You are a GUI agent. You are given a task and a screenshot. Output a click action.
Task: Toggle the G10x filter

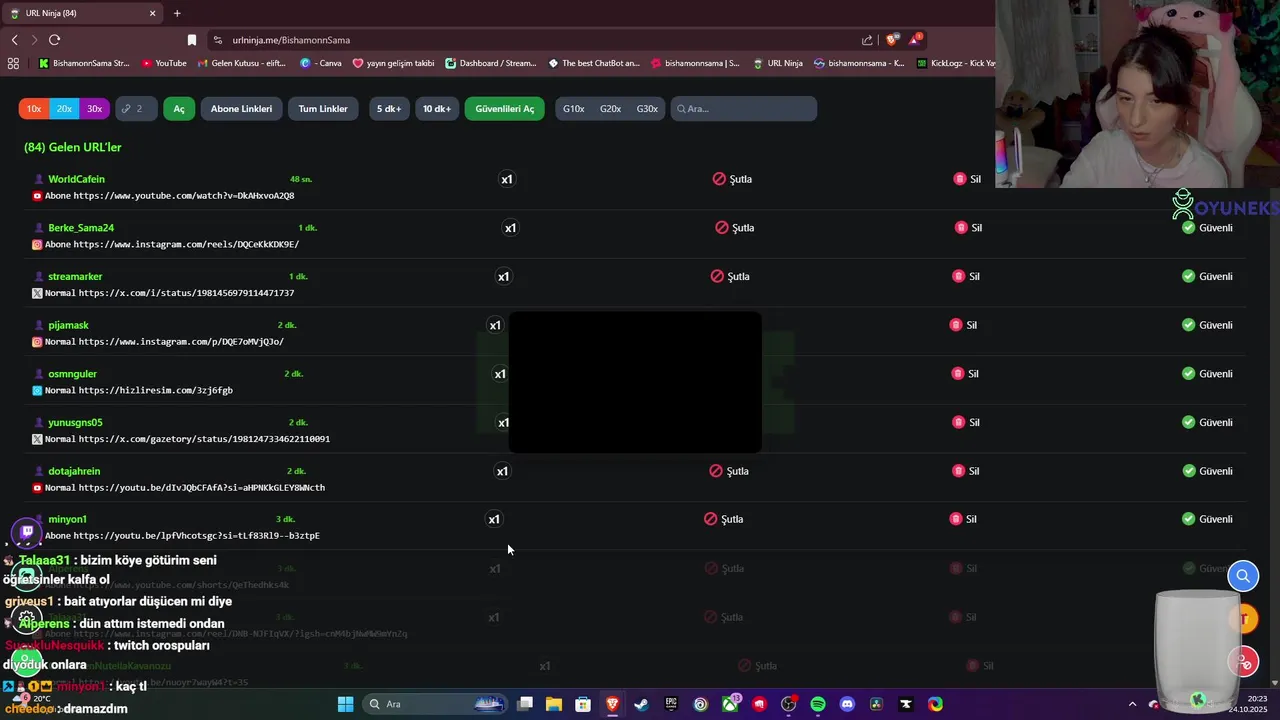pyautogui.click(x=573, y=109)
